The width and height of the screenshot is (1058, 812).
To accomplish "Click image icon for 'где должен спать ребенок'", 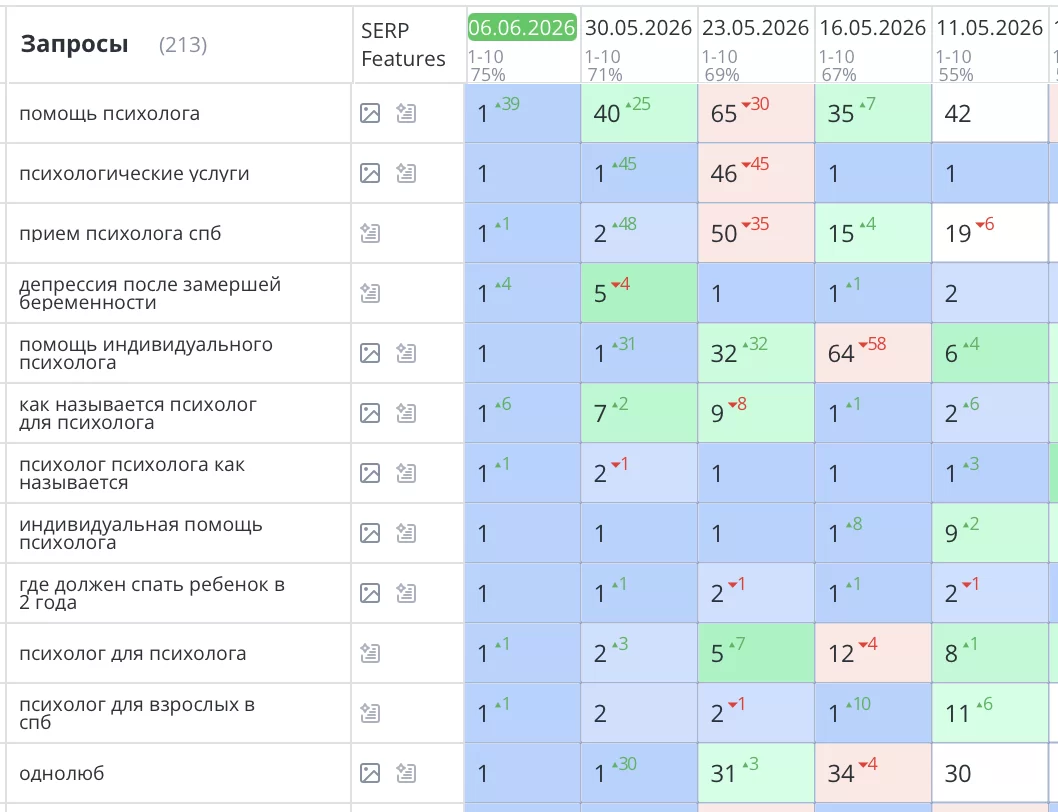I will pyautogui.click(x=370, y=593).
